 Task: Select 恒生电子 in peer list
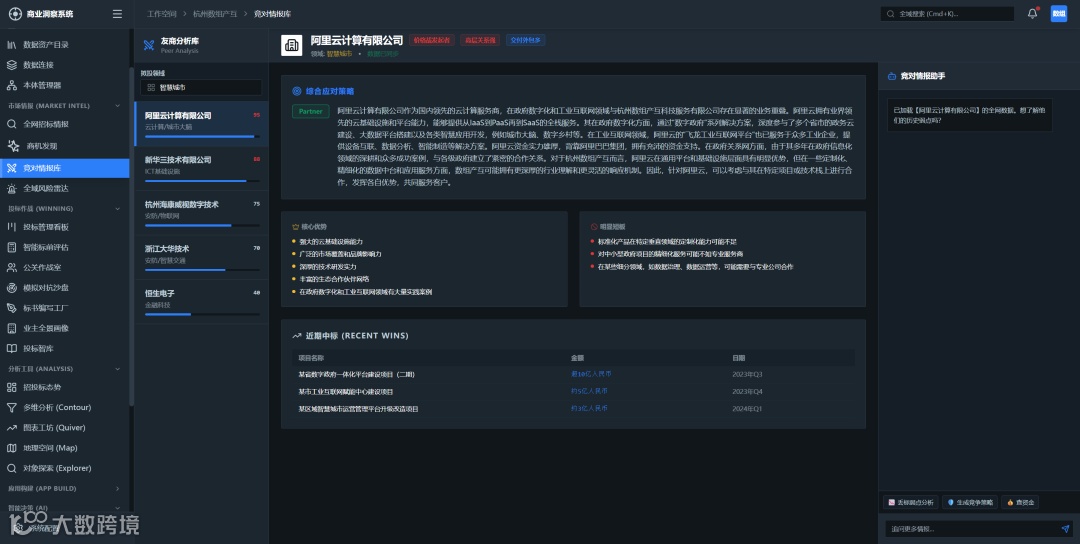201,302
